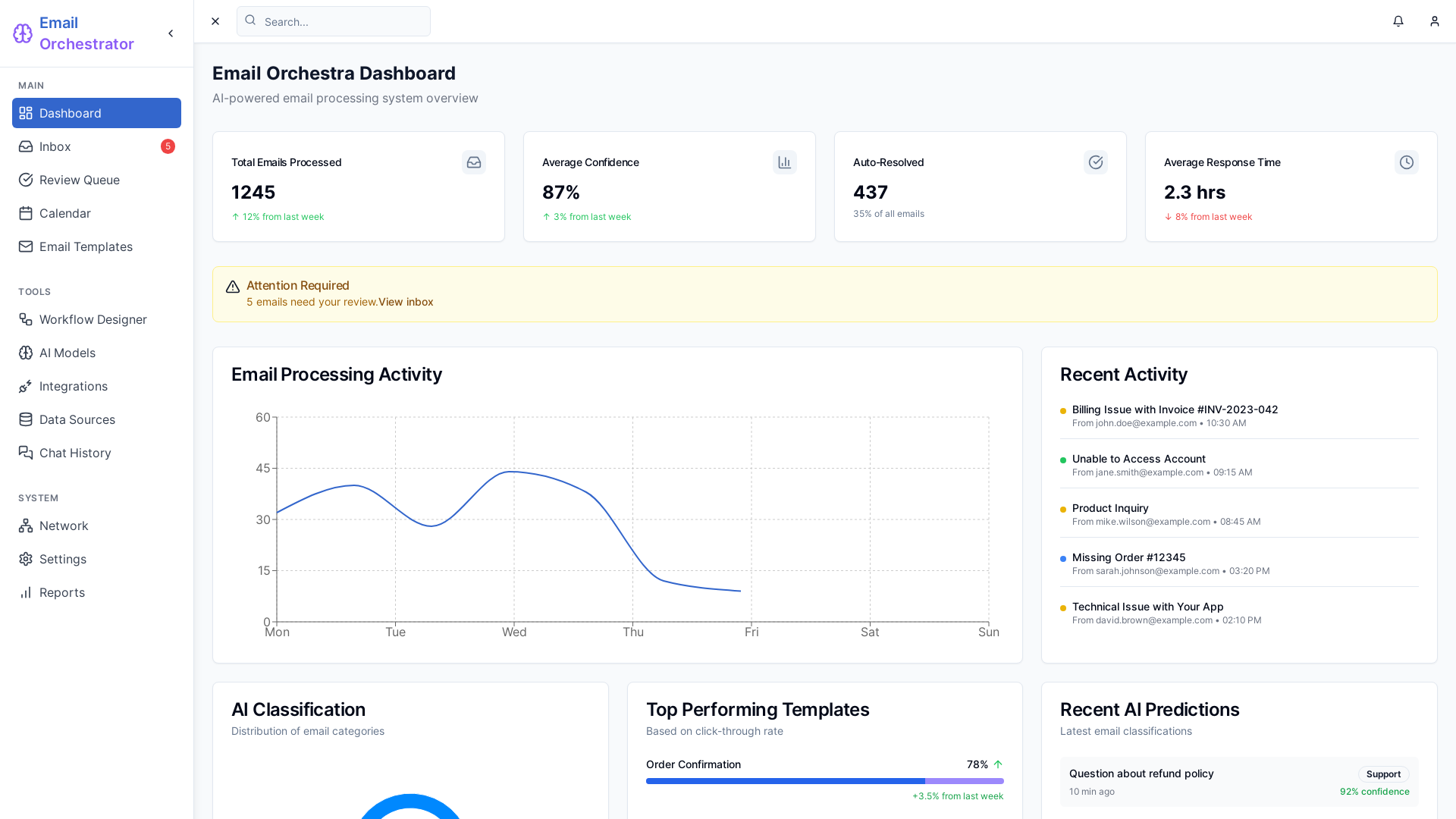1456x819 pixels.
Task: Click '35% of all emails' text
Action: (889, 214)
